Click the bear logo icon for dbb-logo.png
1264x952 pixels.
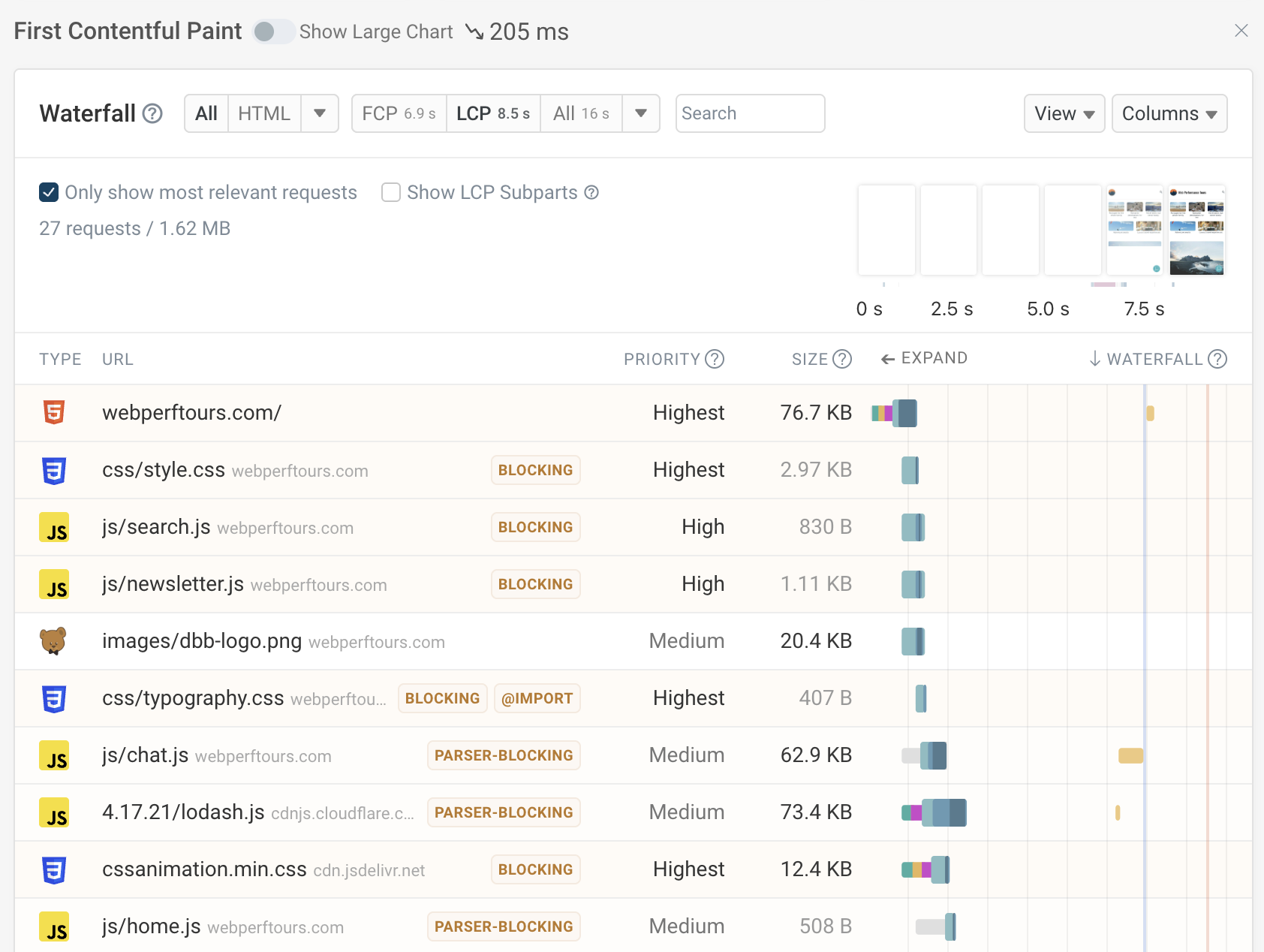[53, 641]
